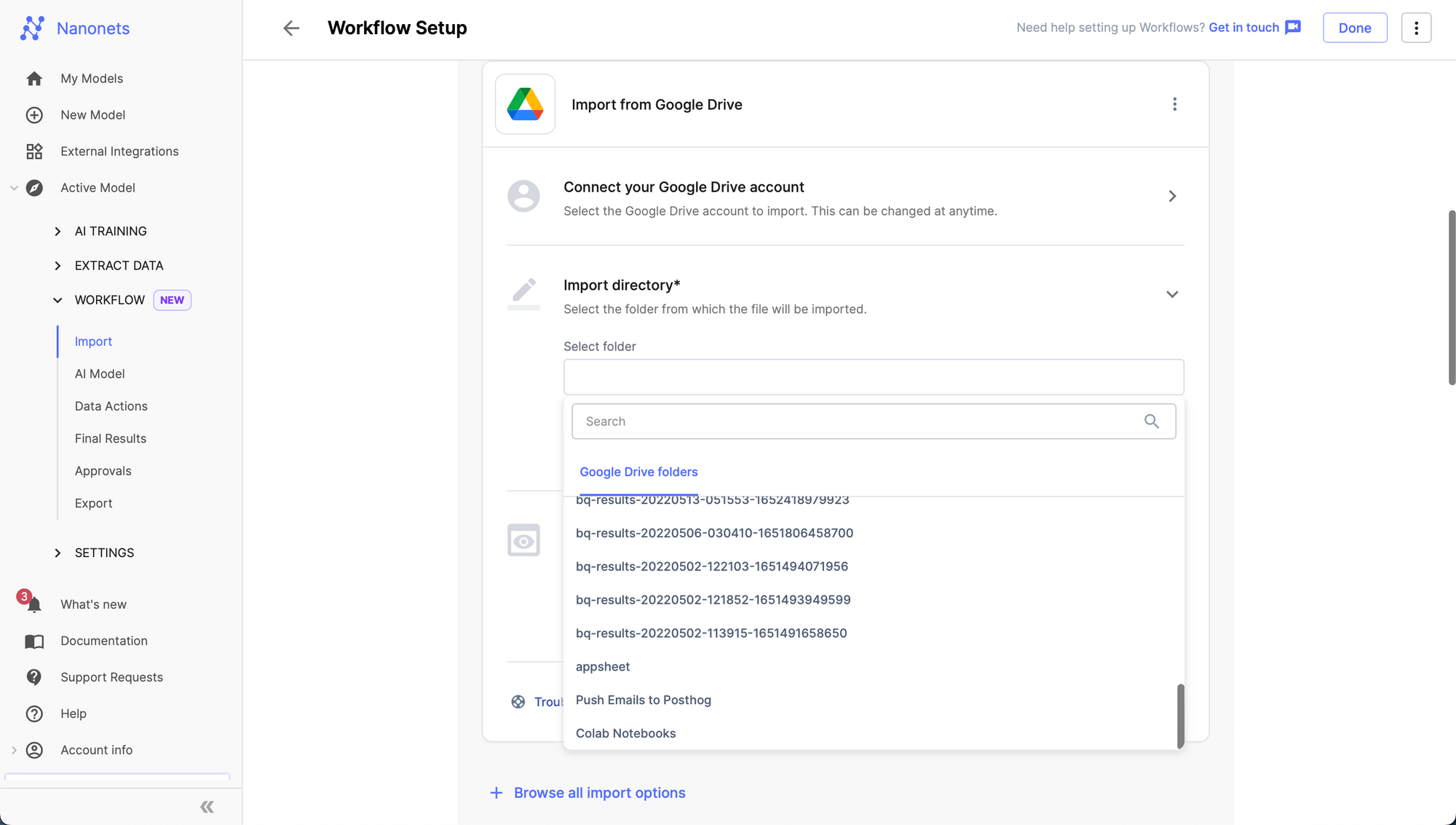Collapse the WORKFLOW section

tap(58, 300)
